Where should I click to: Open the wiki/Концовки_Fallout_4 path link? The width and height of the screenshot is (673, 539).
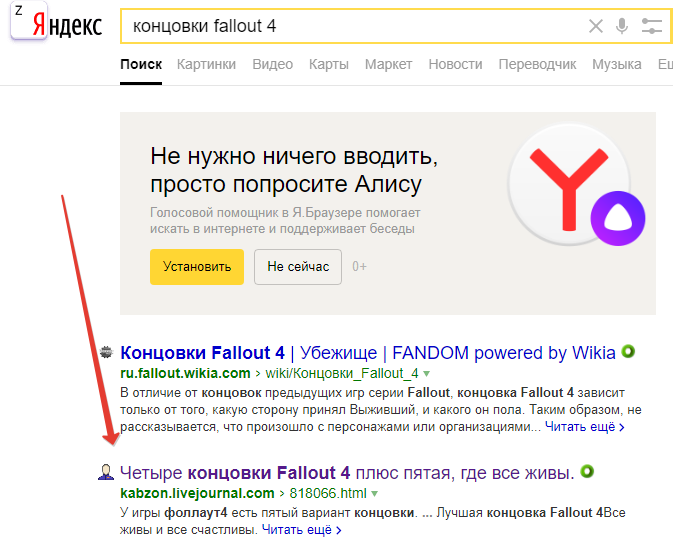pos(342,373)
